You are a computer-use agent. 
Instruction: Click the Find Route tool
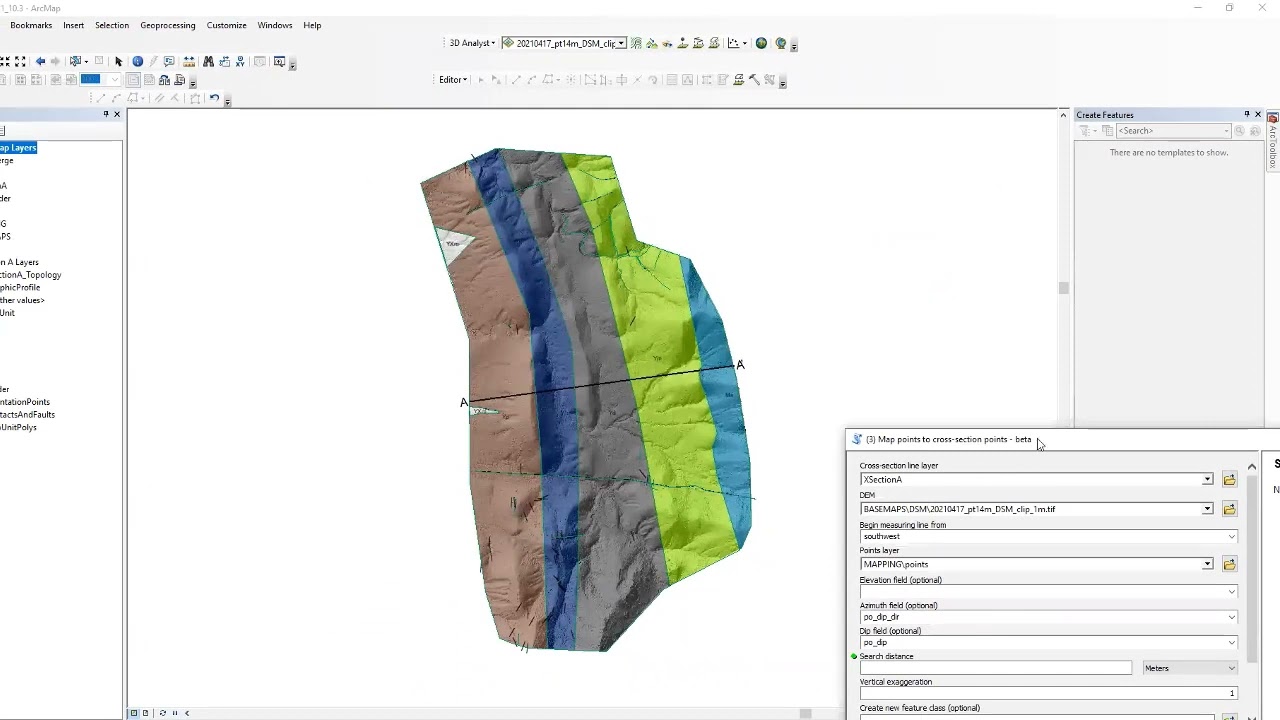pyautogui.click(x=224, y=61)
